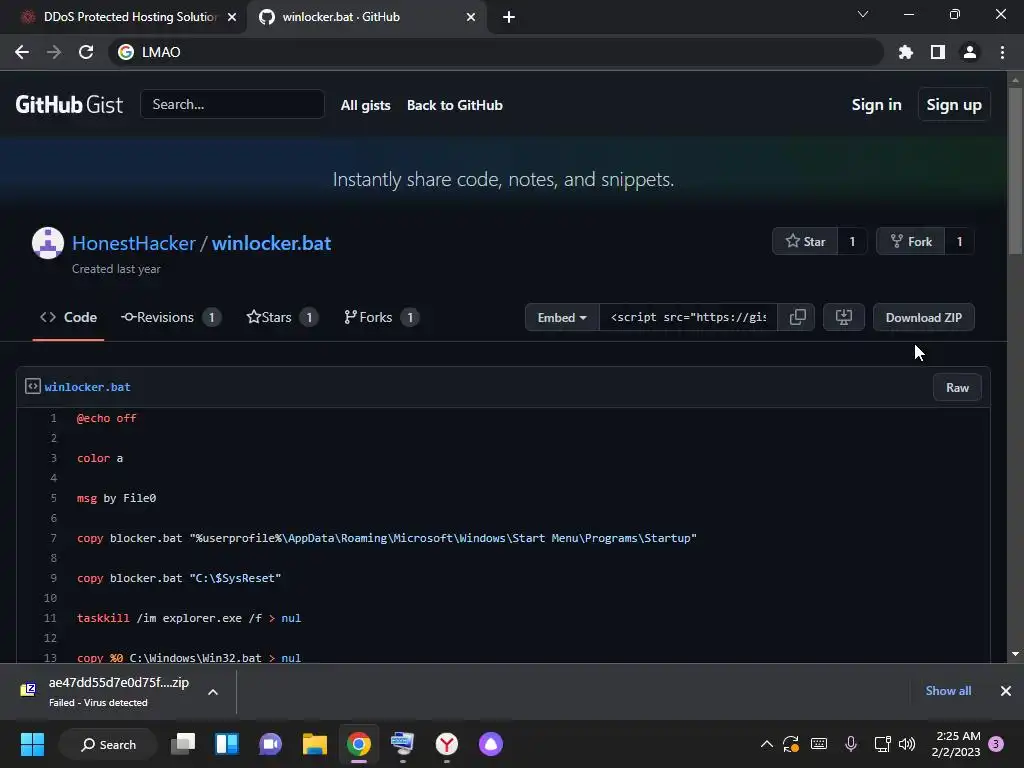This screenshot has height=768, width=1024.
Task: Open Task View in the taskbar
Action: [183, 744]
